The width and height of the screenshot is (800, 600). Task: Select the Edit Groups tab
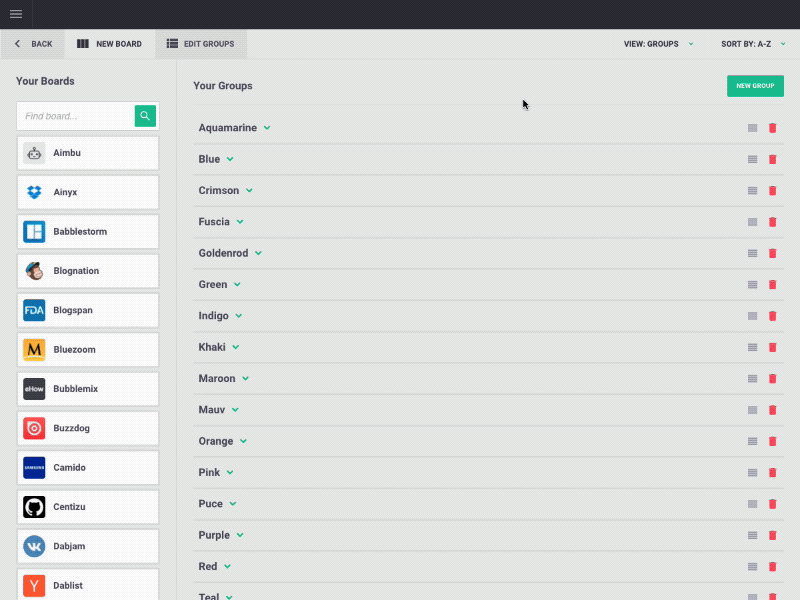[x=201, y=44]
